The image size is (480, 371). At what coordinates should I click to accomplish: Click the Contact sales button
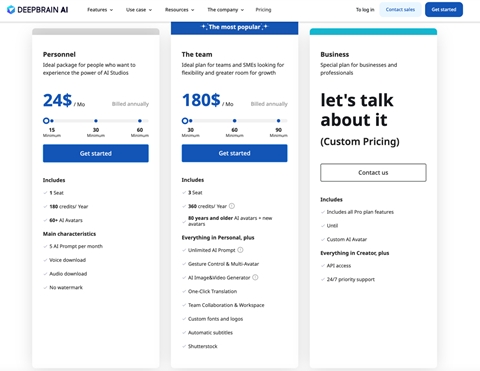[400, 10]
